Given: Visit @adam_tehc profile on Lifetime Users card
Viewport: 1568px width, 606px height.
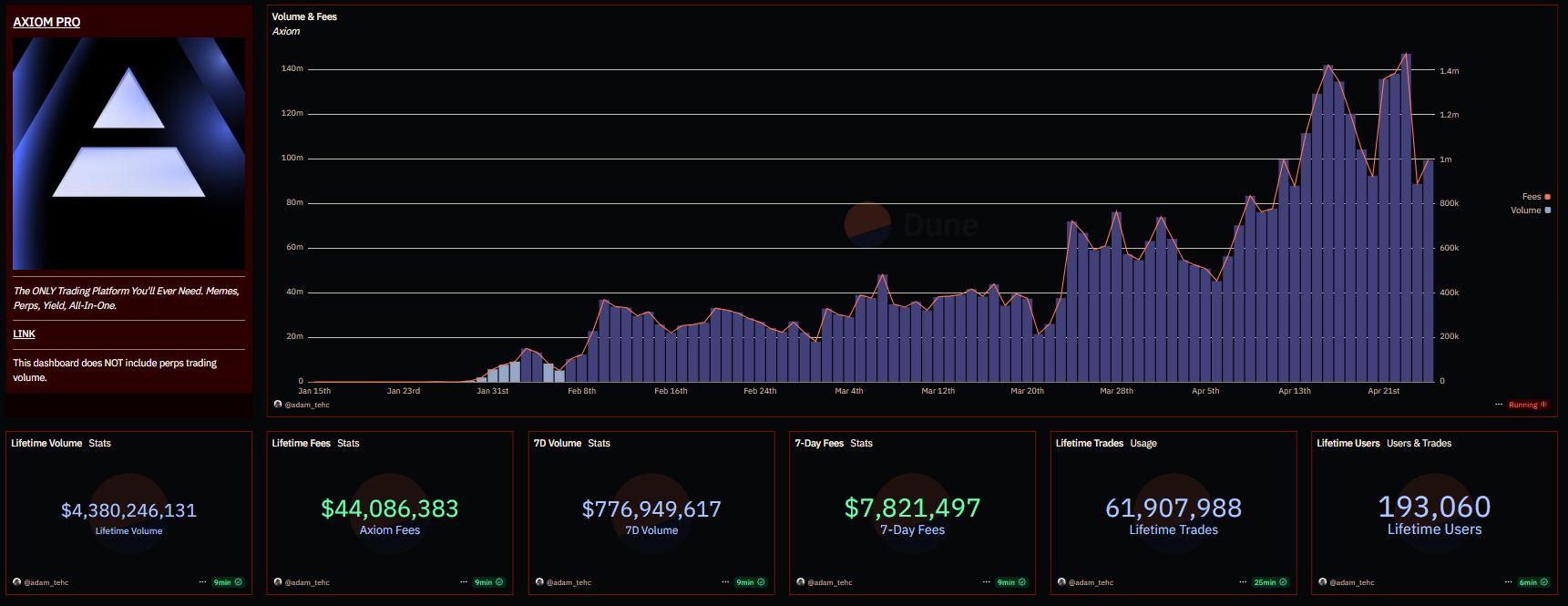Looking at the screenshot, I should tap(1352, 582).
